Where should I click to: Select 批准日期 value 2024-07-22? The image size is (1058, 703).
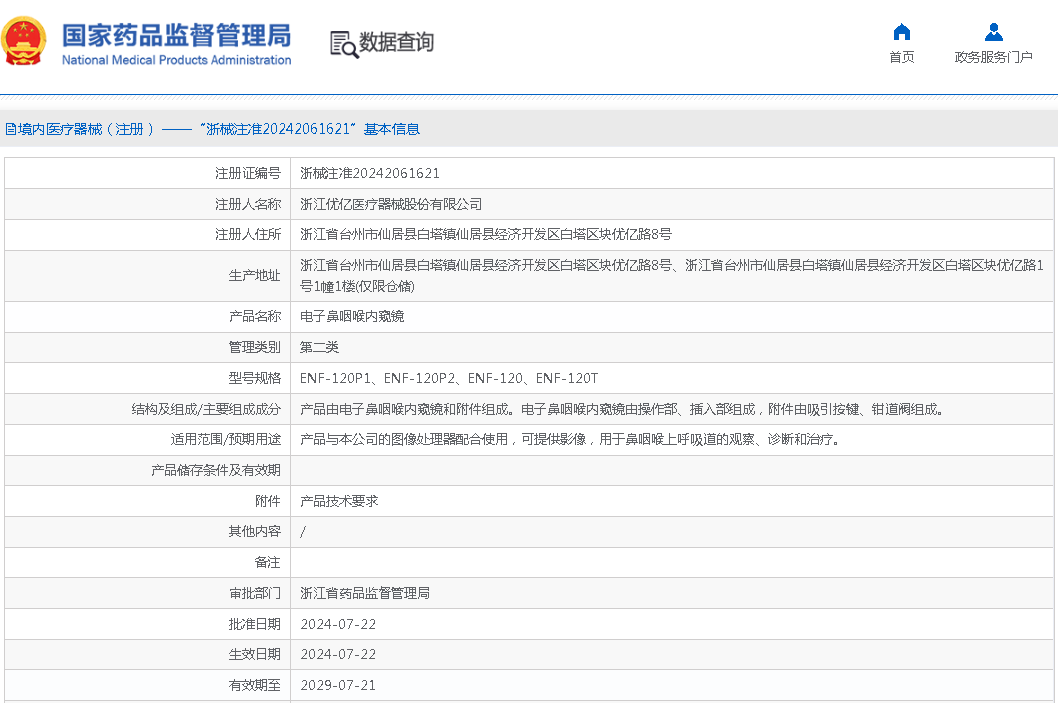[338, 624]
